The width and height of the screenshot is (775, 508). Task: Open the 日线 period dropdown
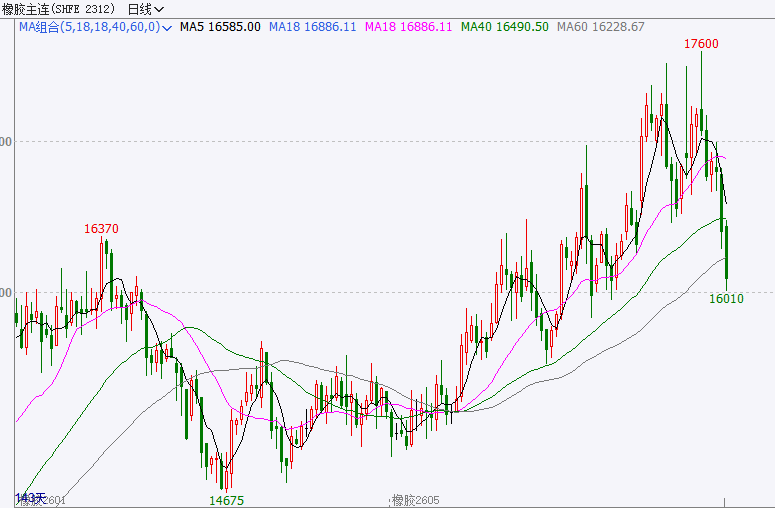[146, 9]
